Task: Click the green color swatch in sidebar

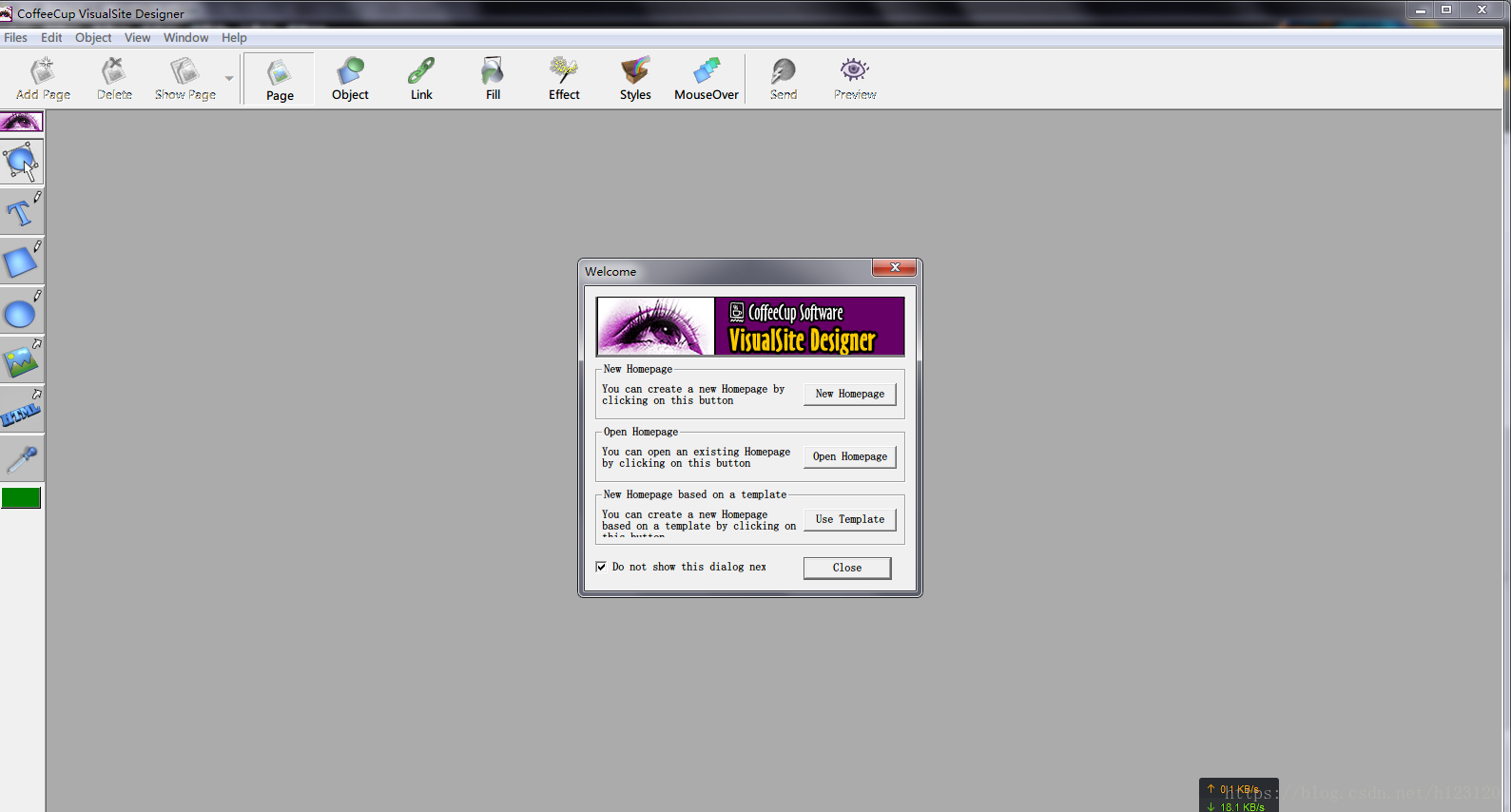Action: 21,497
